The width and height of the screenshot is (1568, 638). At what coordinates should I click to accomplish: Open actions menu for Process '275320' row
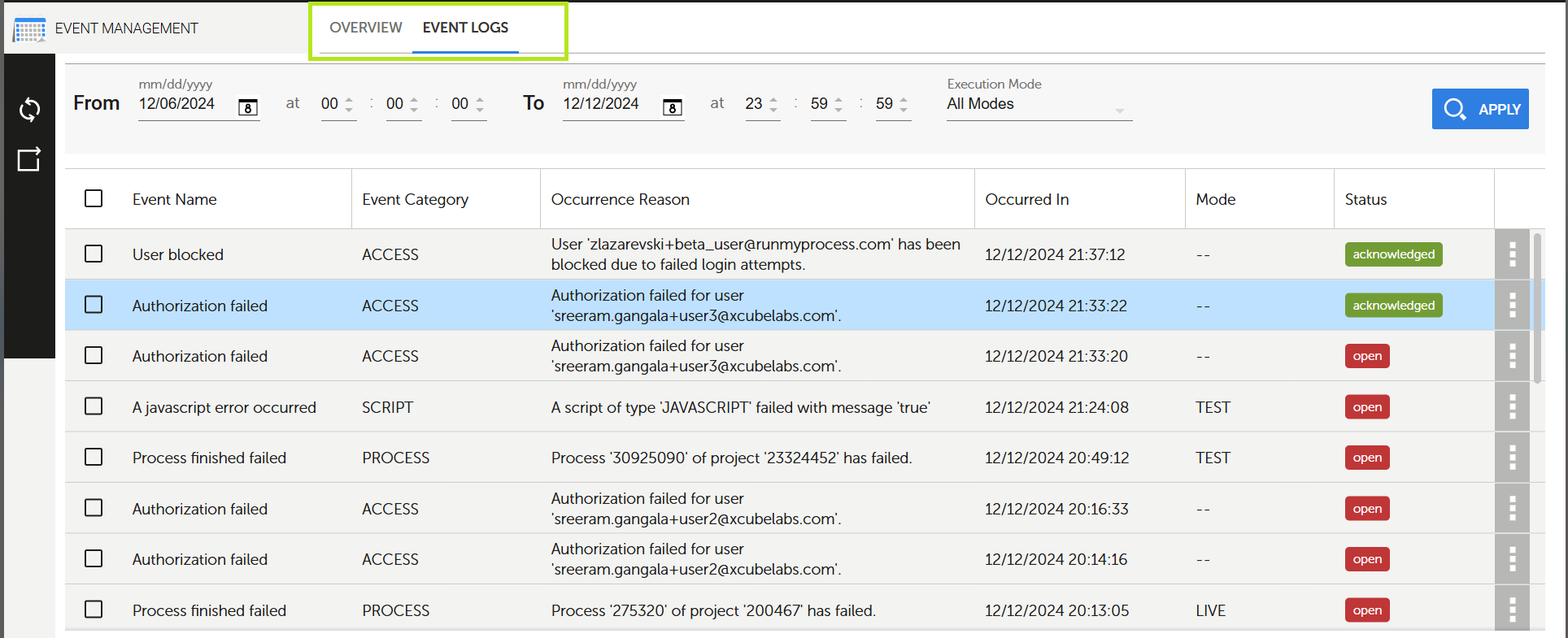1513,608
